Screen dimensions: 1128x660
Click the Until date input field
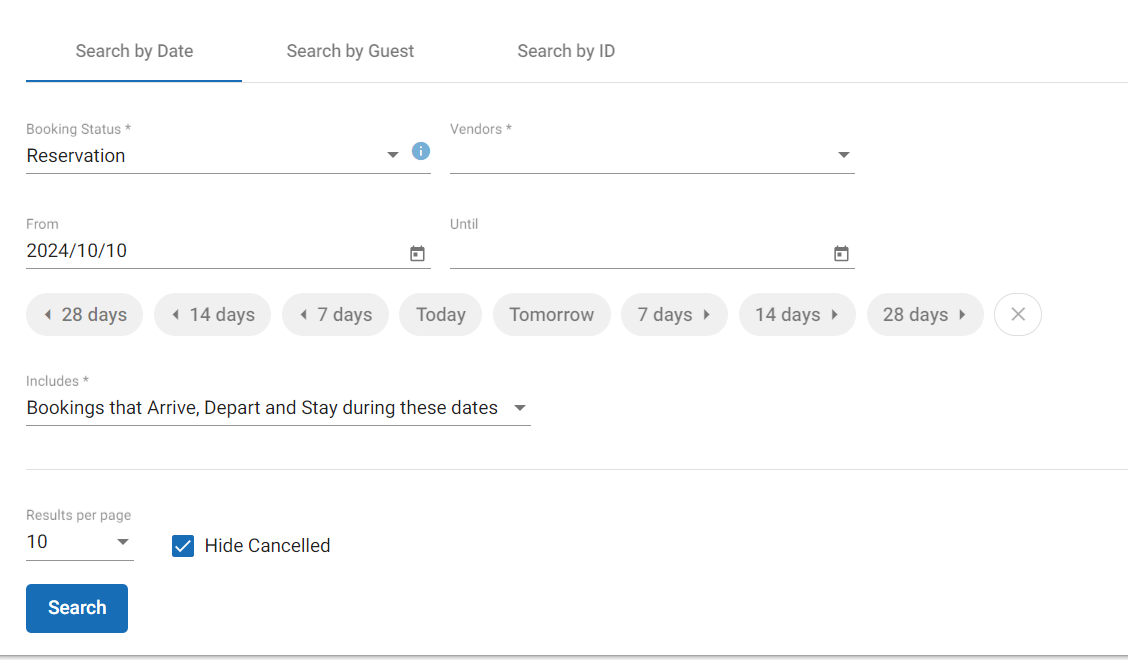[x=635, y=252]
